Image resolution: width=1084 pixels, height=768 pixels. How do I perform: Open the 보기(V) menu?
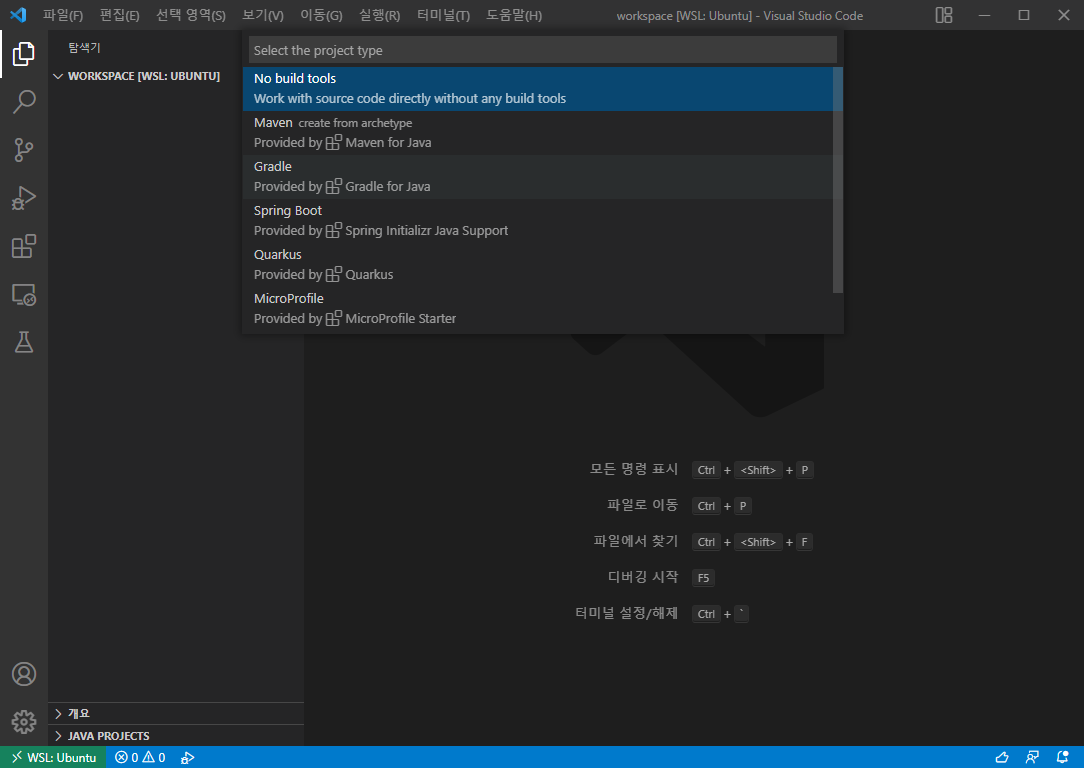[263, 15]
